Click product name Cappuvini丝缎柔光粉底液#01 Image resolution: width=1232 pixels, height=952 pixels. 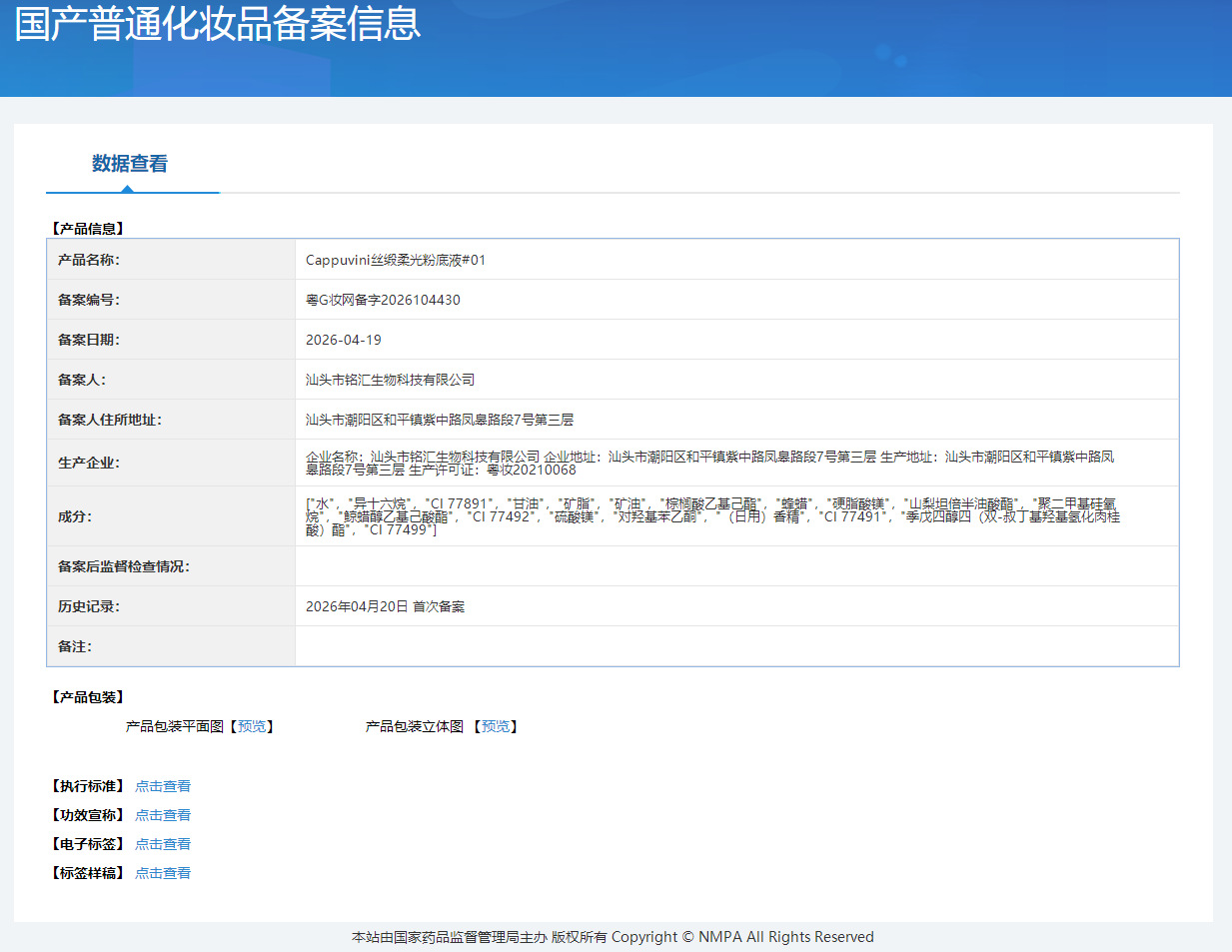[396, 260]
